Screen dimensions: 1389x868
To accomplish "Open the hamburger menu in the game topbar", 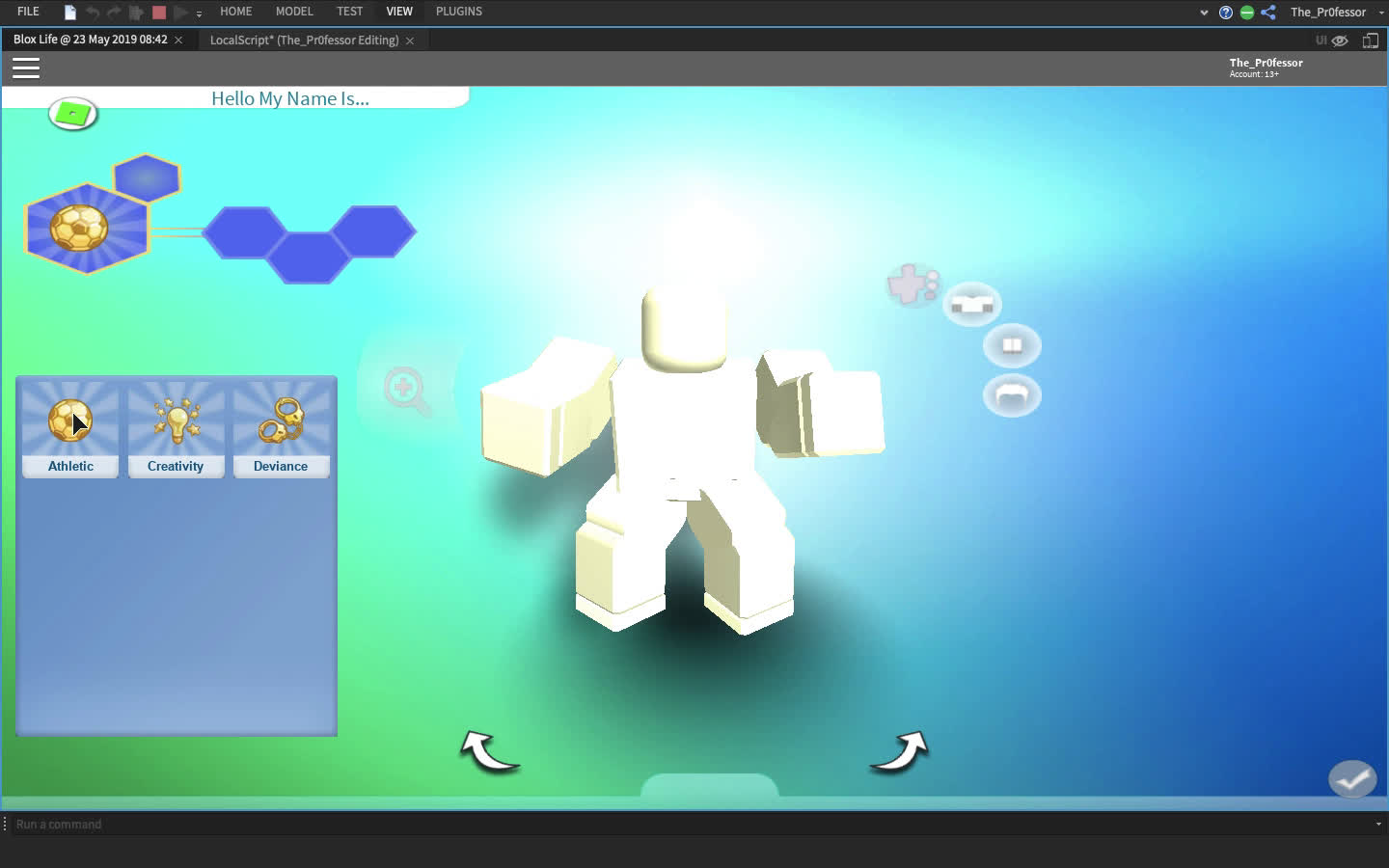I will tap(26, 68).
